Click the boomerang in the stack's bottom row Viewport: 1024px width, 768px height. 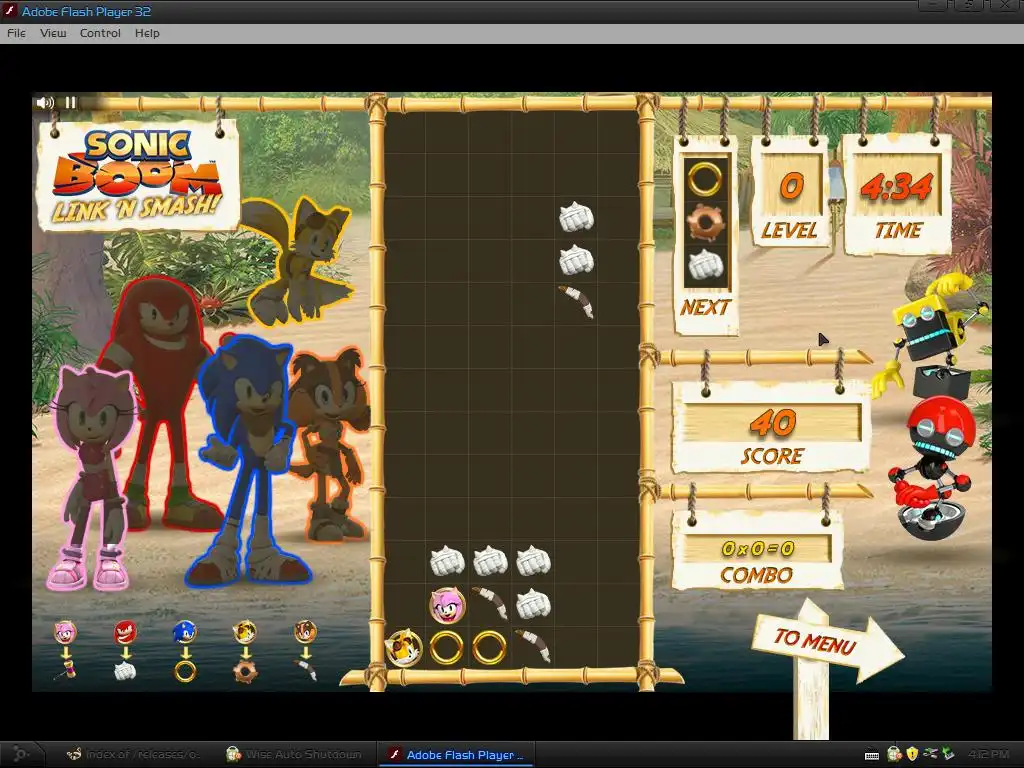tap(533, 646)
